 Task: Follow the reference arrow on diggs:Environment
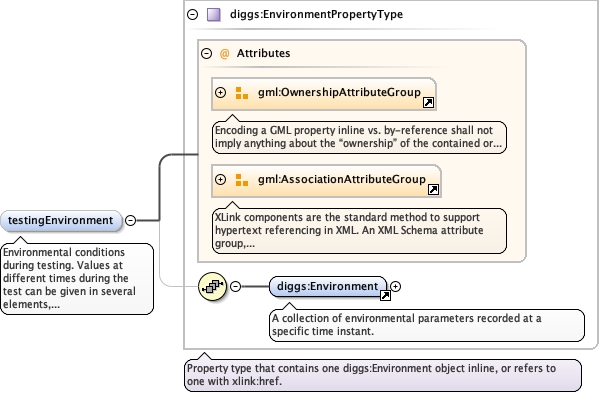click(385, 295)
